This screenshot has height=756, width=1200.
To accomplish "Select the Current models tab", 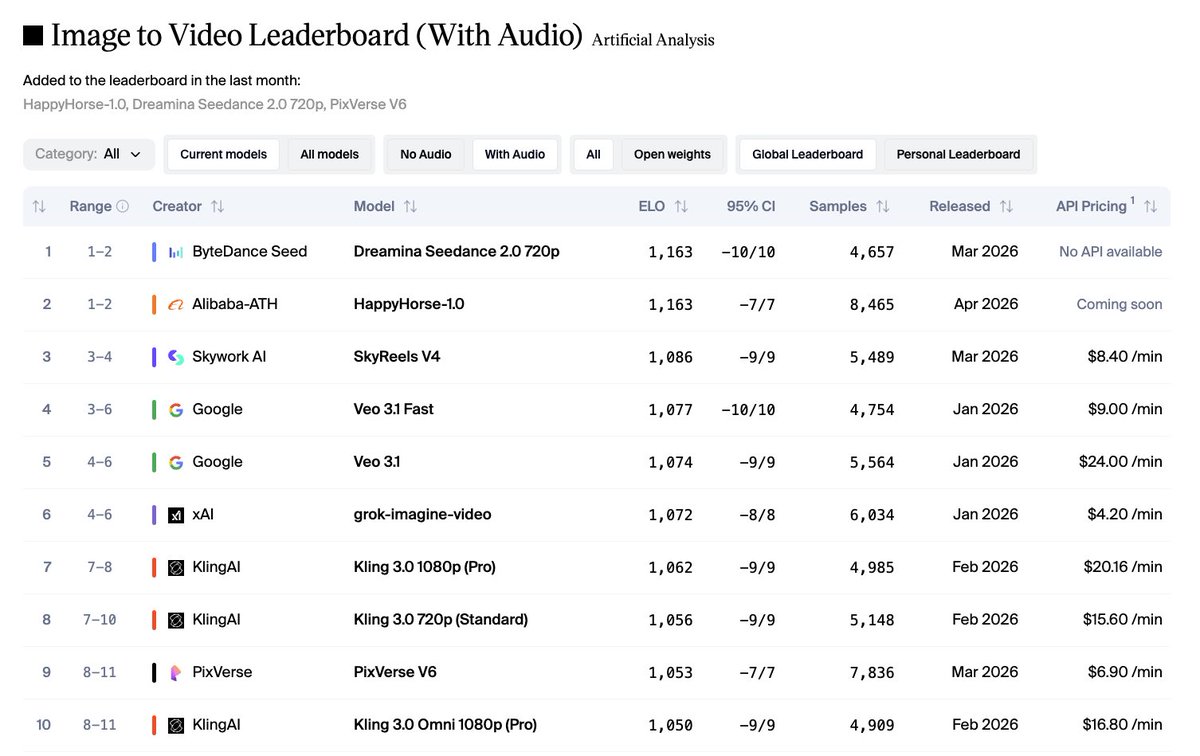I will (x=222, y=154).
